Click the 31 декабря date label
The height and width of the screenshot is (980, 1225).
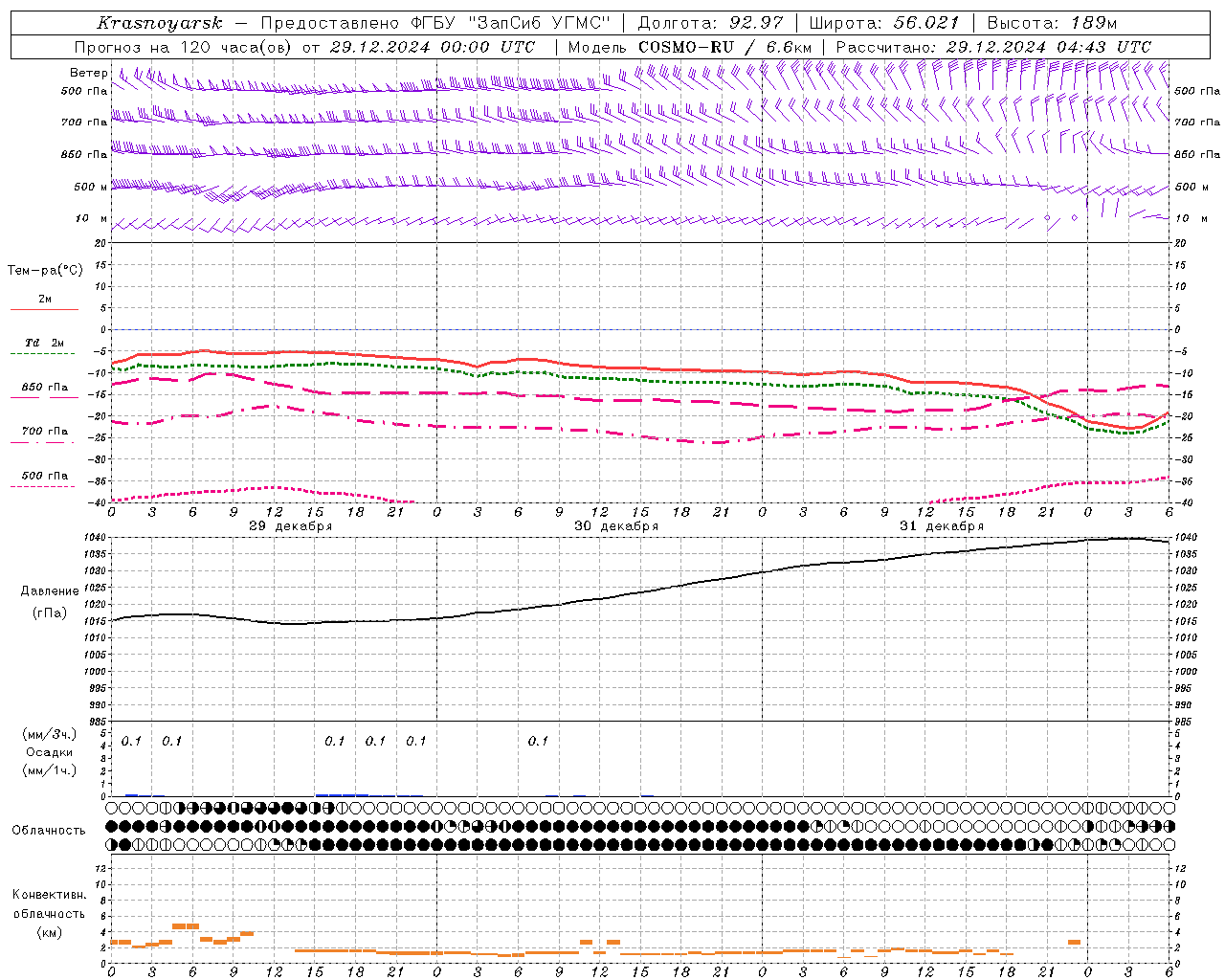942,526
